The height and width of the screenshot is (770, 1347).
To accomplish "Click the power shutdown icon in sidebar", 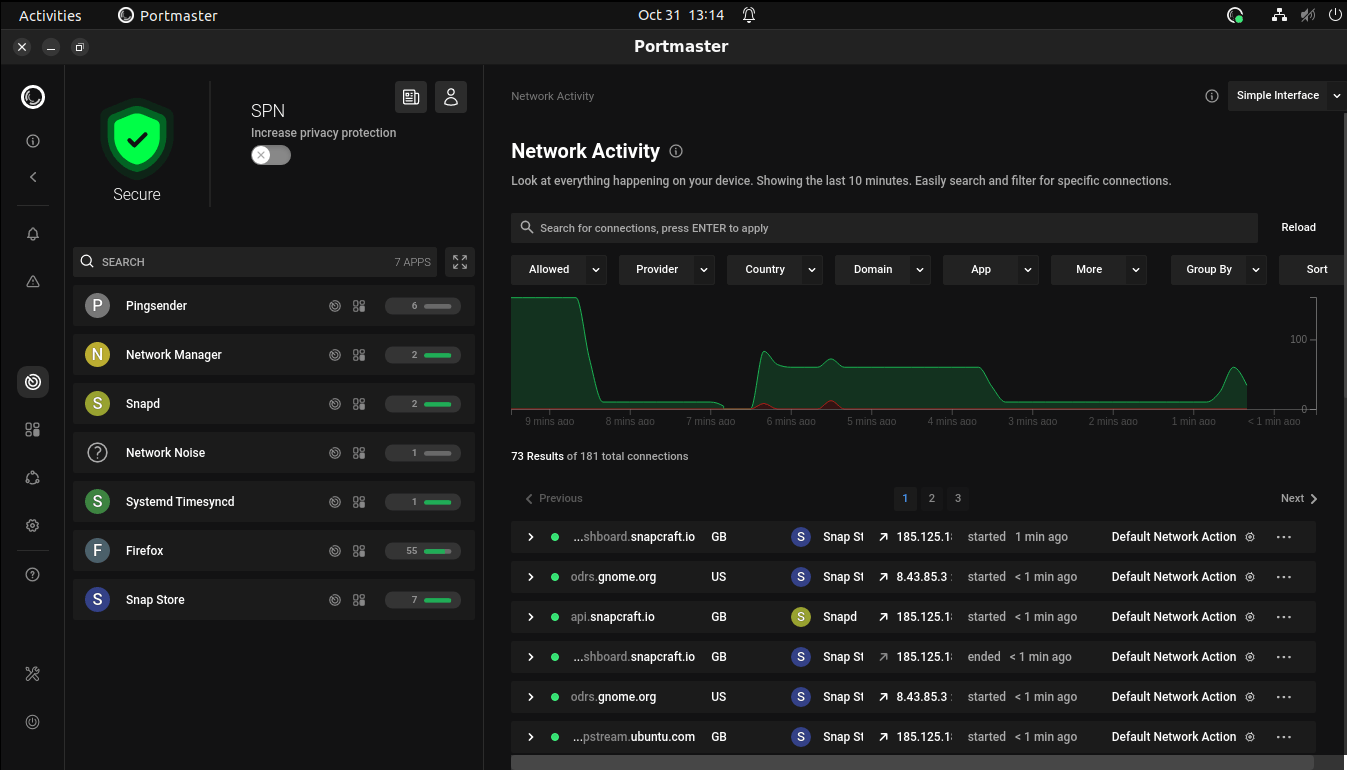I will coord(33,722).
